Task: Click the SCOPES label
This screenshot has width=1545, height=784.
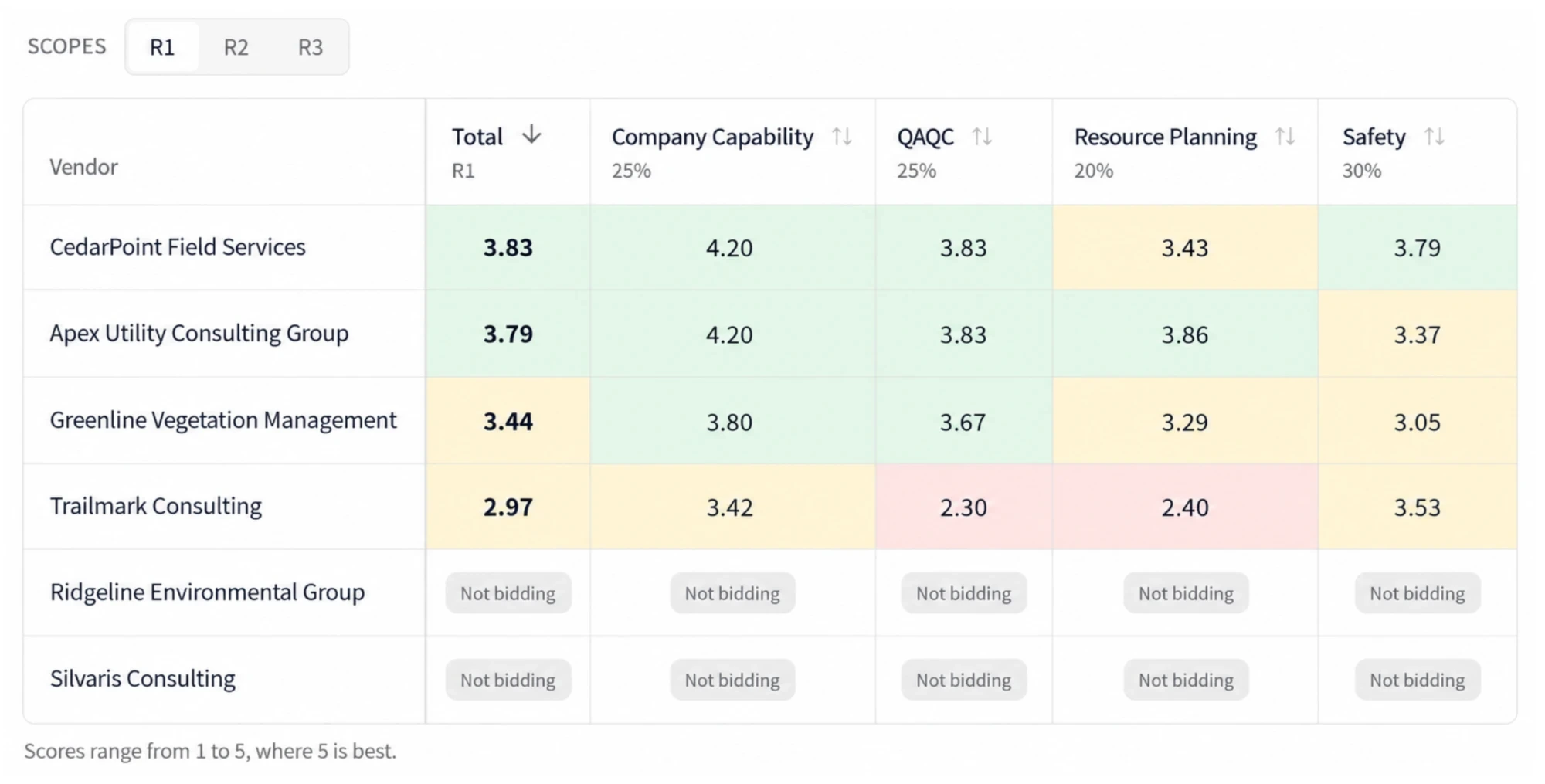Action: (67, 46)
